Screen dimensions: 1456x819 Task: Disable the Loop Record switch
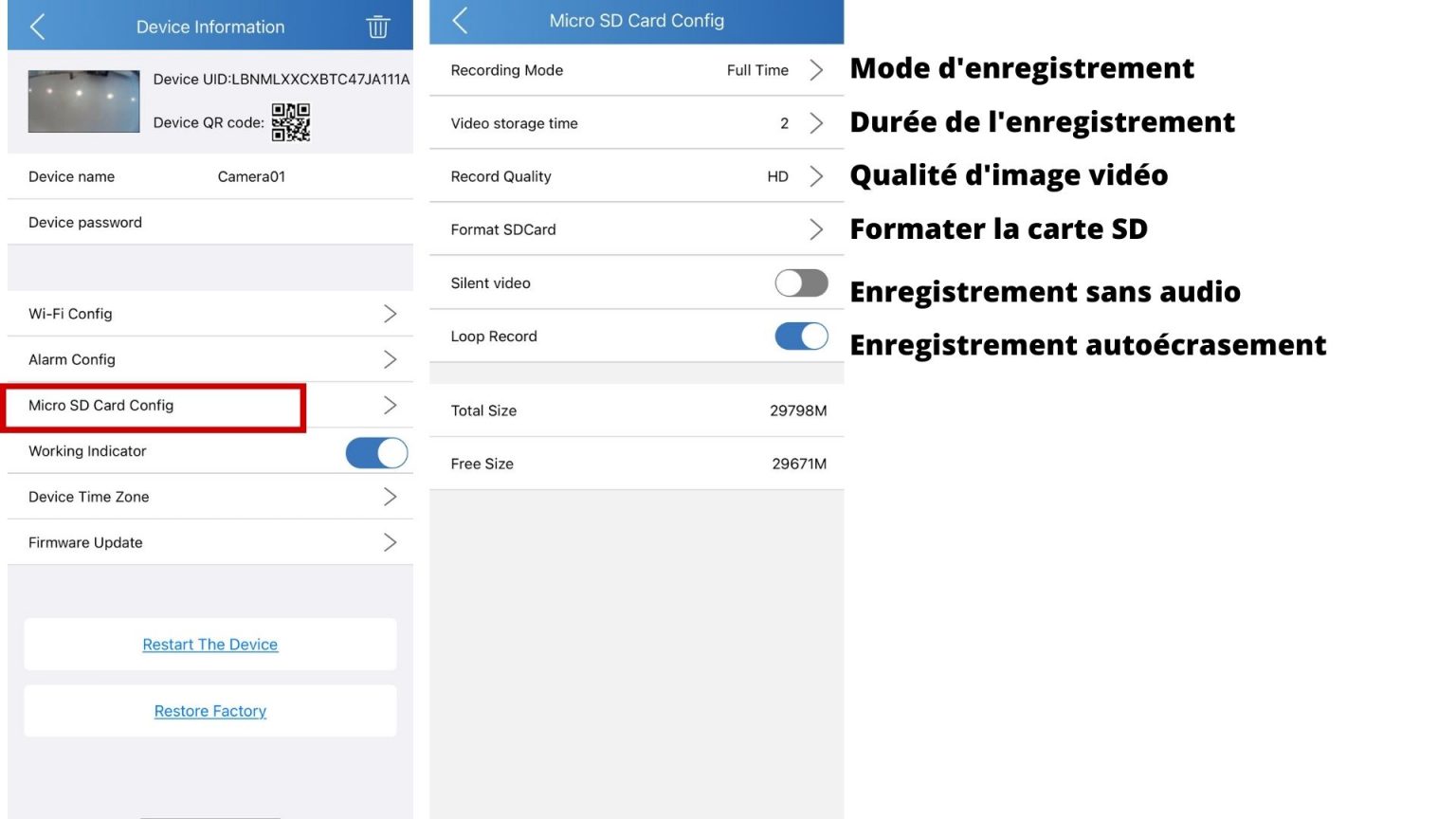coord(801,337)
